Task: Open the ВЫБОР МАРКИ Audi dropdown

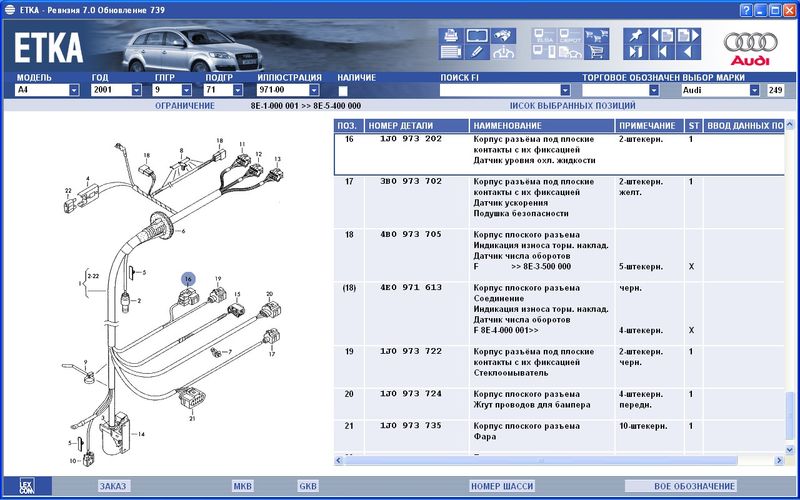Action: (755, 90)
